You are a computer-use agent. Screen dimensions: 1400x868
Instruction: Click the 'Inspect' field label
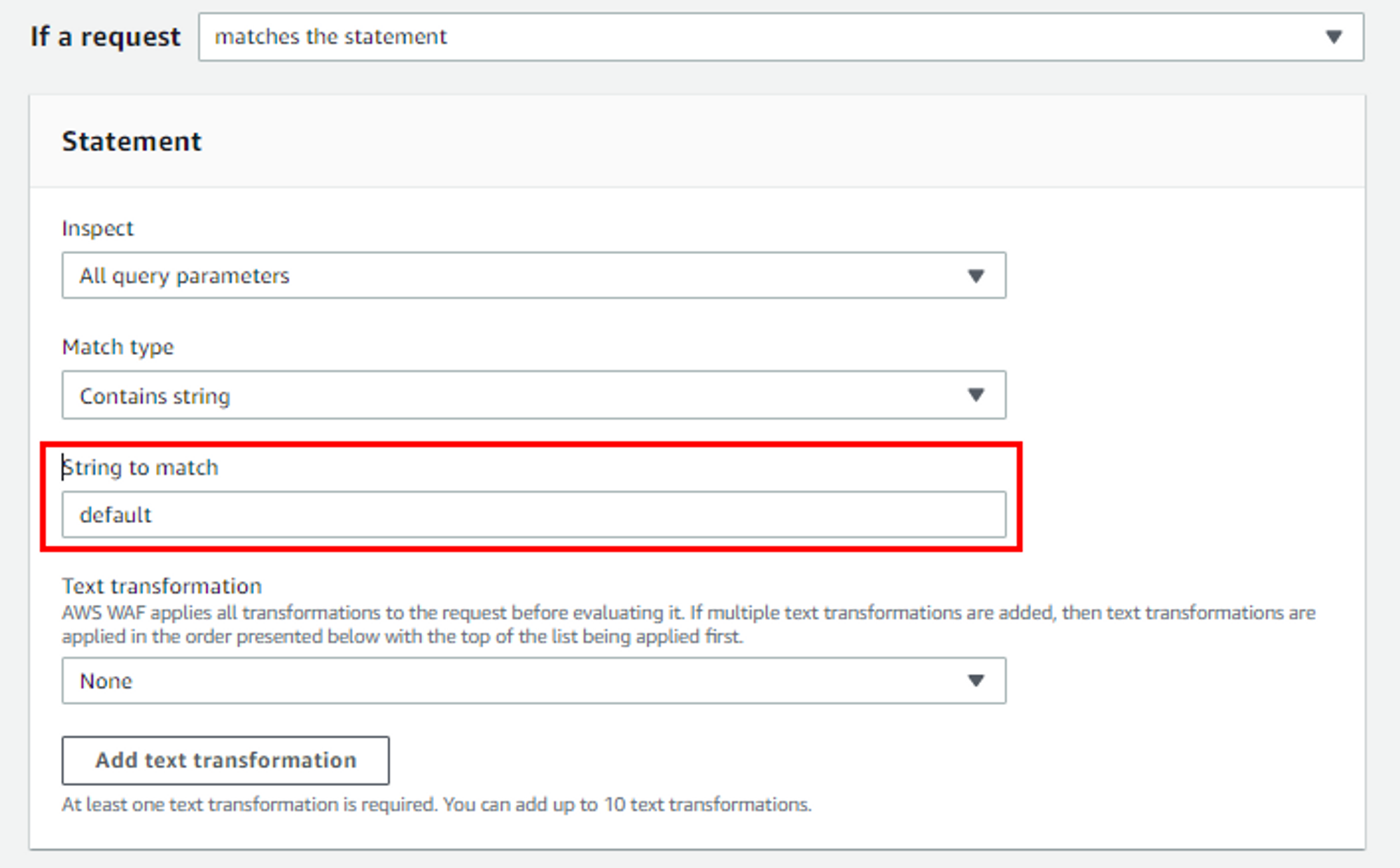click(97, 228)
